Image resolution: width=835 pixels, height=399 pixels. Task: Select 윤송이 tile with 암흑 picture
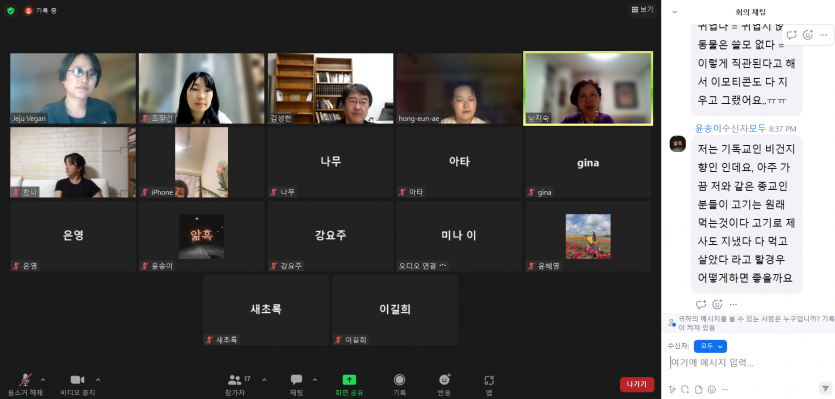click(201, 236)
